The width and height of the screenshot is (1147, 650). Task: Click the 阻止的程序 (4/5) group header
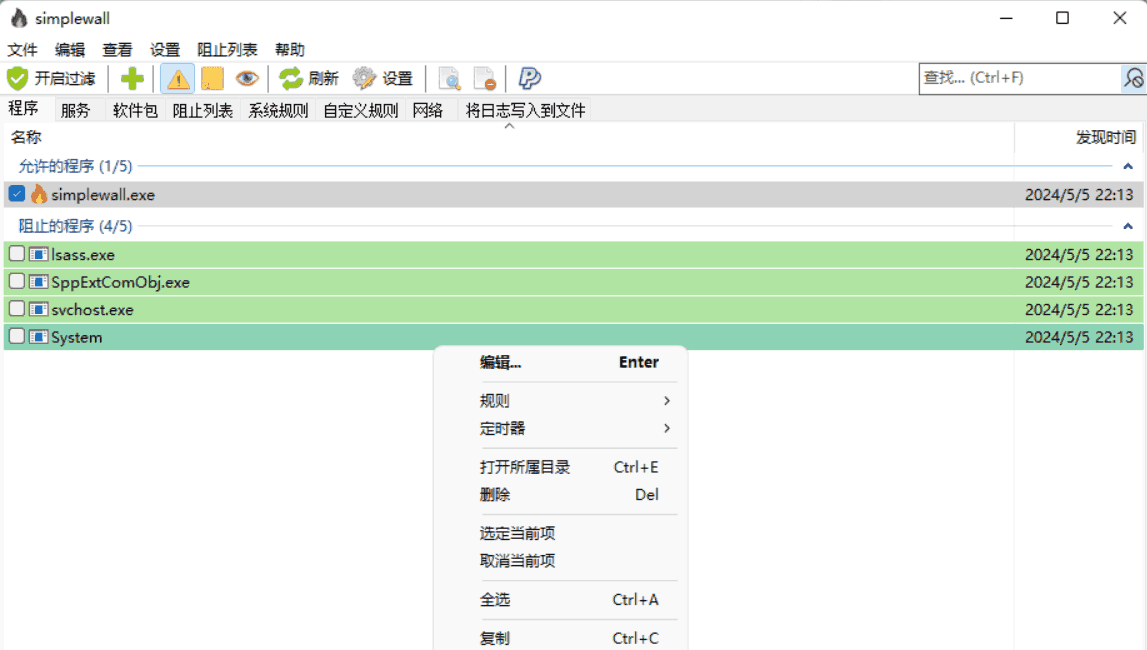(75, 227)
